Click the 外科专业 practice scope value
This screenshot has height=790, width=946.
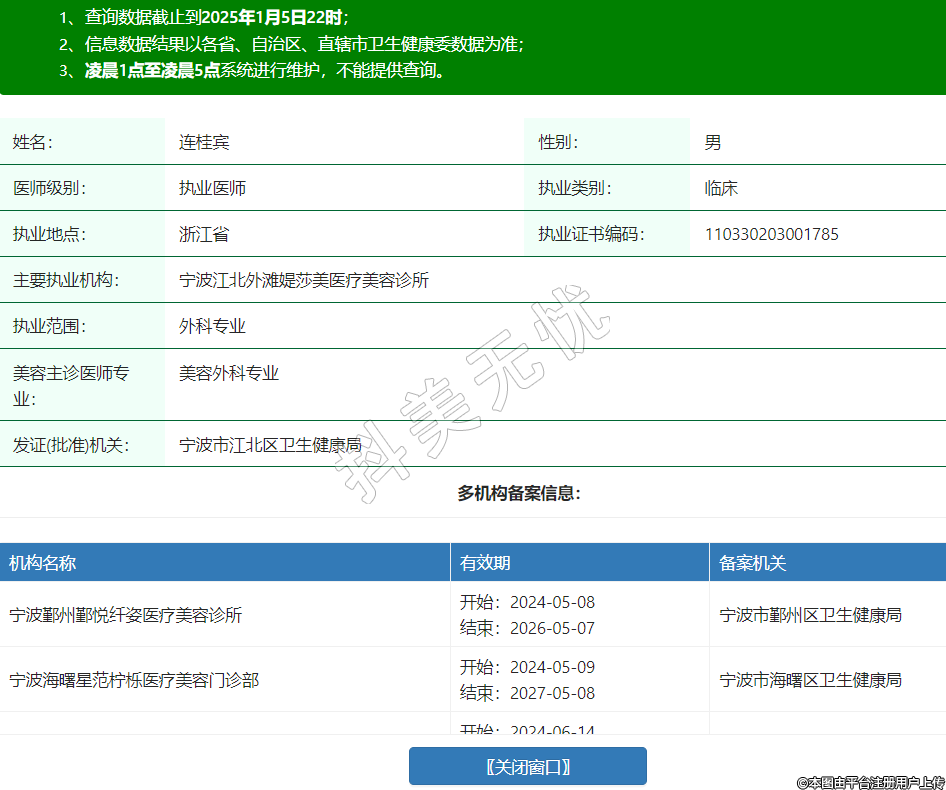pyautogui.click(x=212, y=326)
